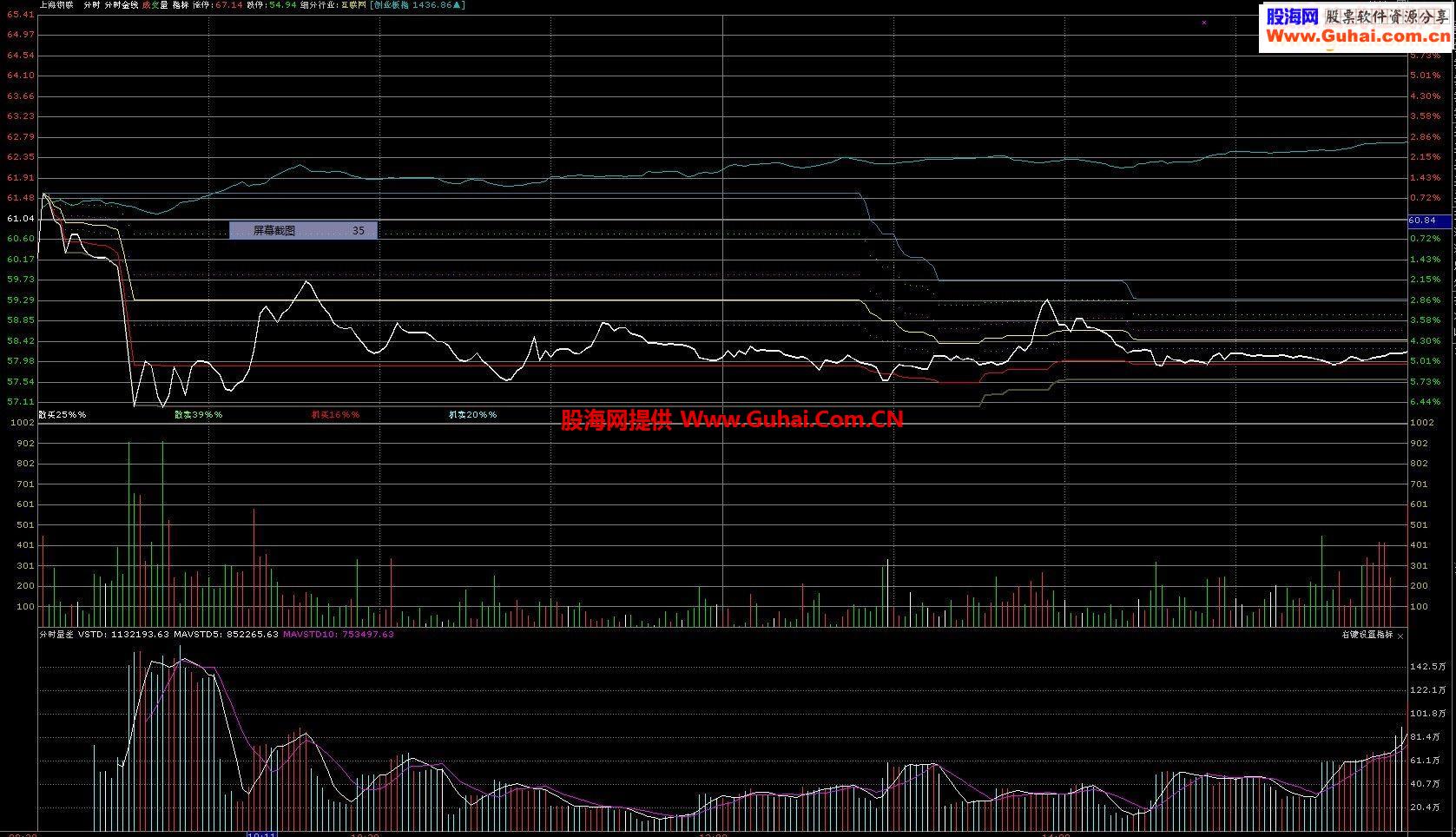Click the 散卖39% label
The height and width of the screenshot is (837, 1456).
[198, 415]
